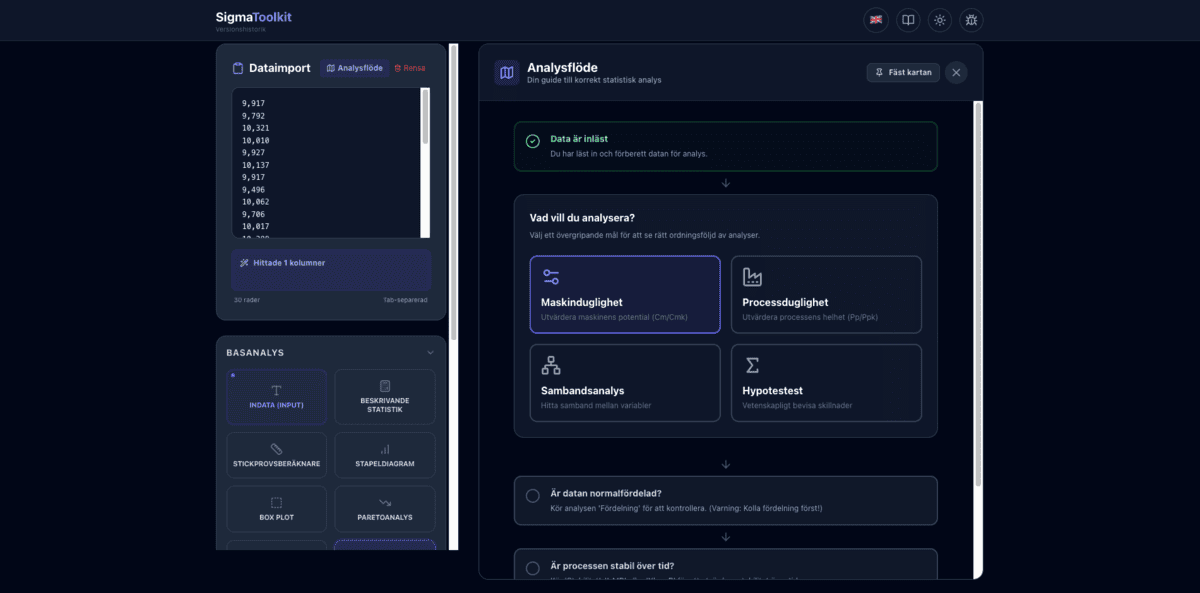Click the Processduglighet factory icon
This screenshot has height=593, width=1200.
(752, 277)
